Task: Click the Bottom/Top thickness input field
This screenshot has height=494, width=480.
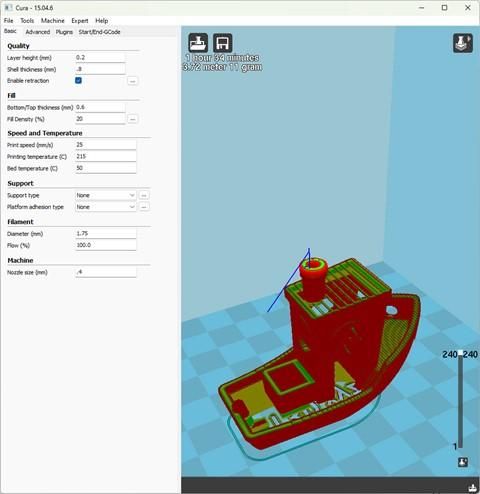Action: [100, 107]
